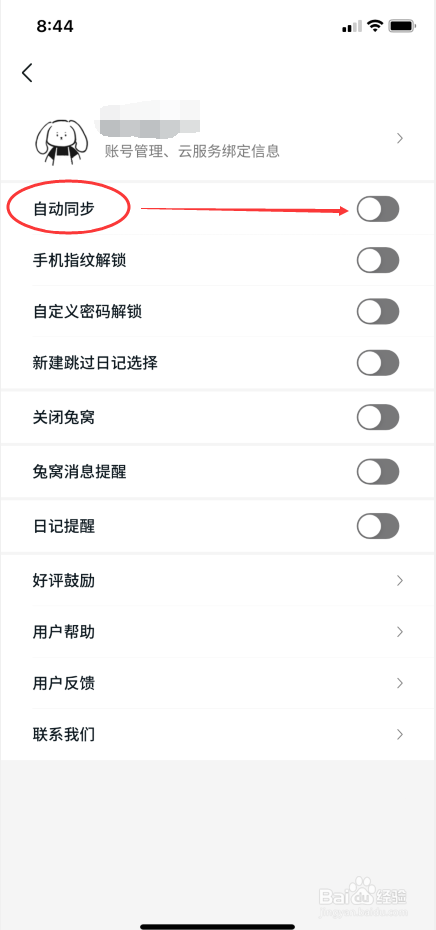Open 用户帮助 via right chevron
Screen dimensions: 436x930
point(400,632)
